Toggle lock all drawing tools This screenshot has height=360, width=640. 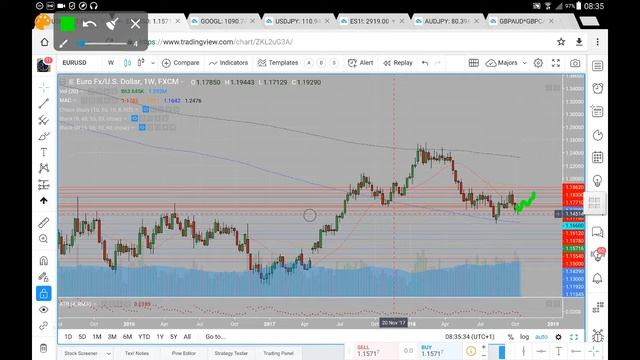coord(44,293)
